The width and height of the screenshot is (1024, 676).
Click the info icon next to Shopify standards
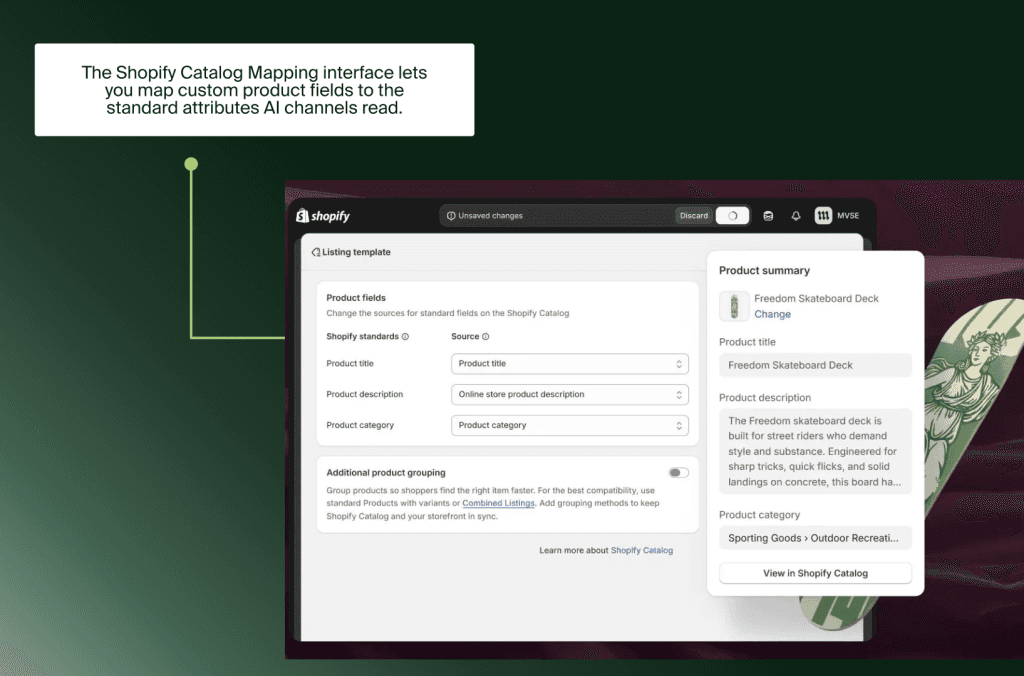[x=405, y=336]
